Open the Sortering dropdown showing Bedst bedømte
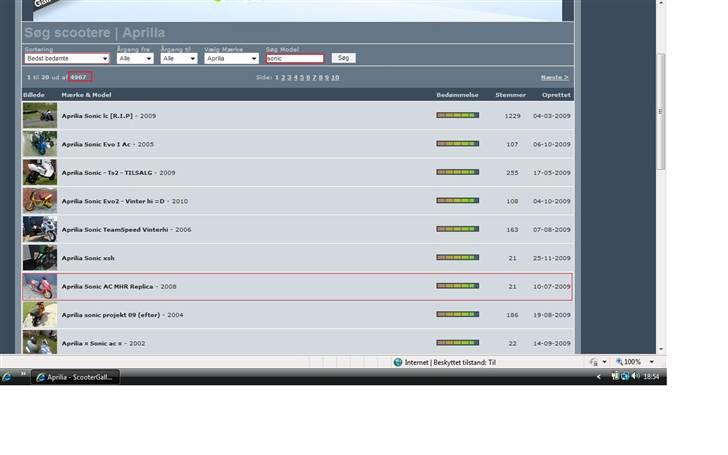This screenshot has height=455, width=728. click(x=66, y=59)
